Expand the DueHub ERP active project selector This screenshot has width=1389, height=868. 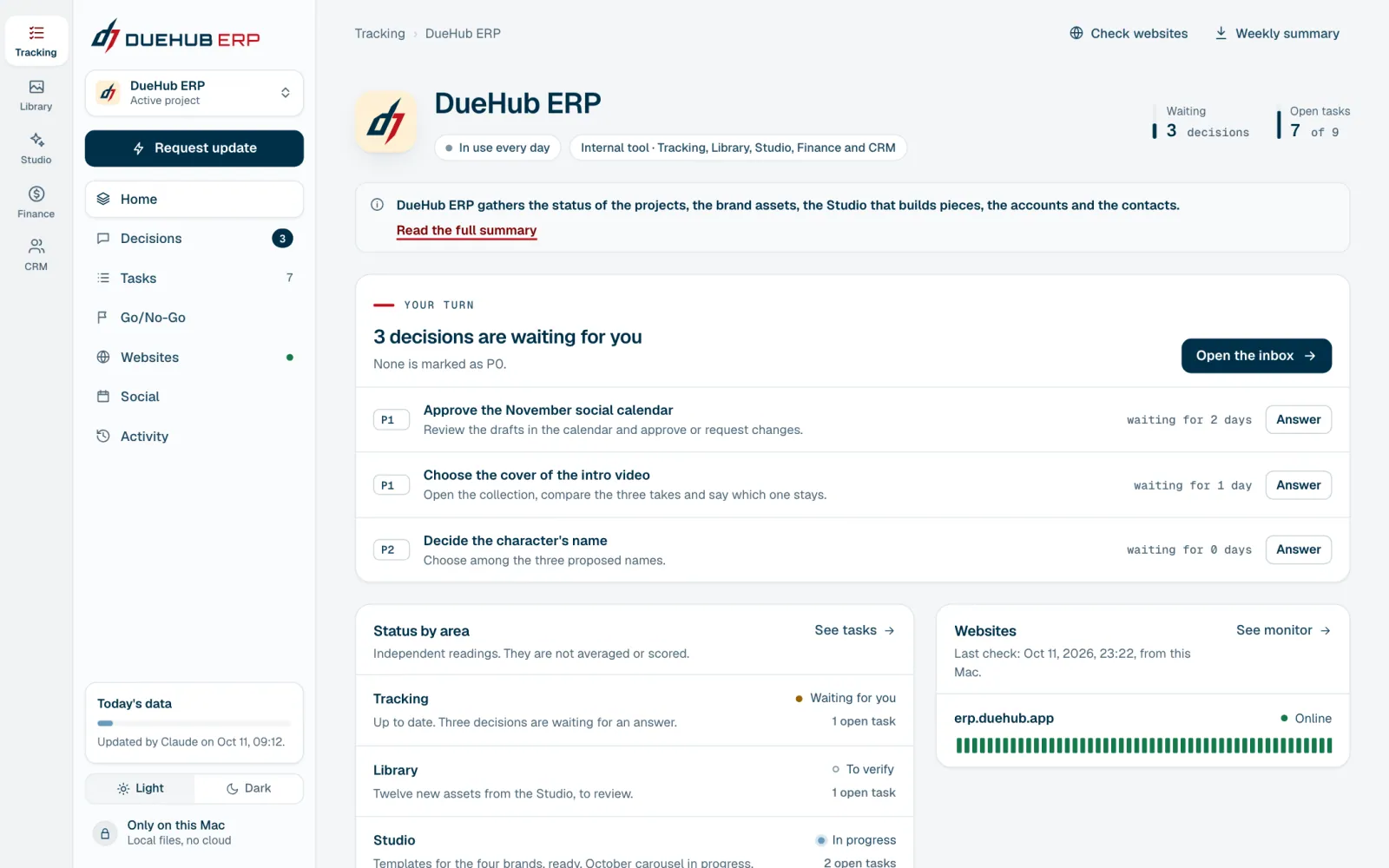point(194,93)
